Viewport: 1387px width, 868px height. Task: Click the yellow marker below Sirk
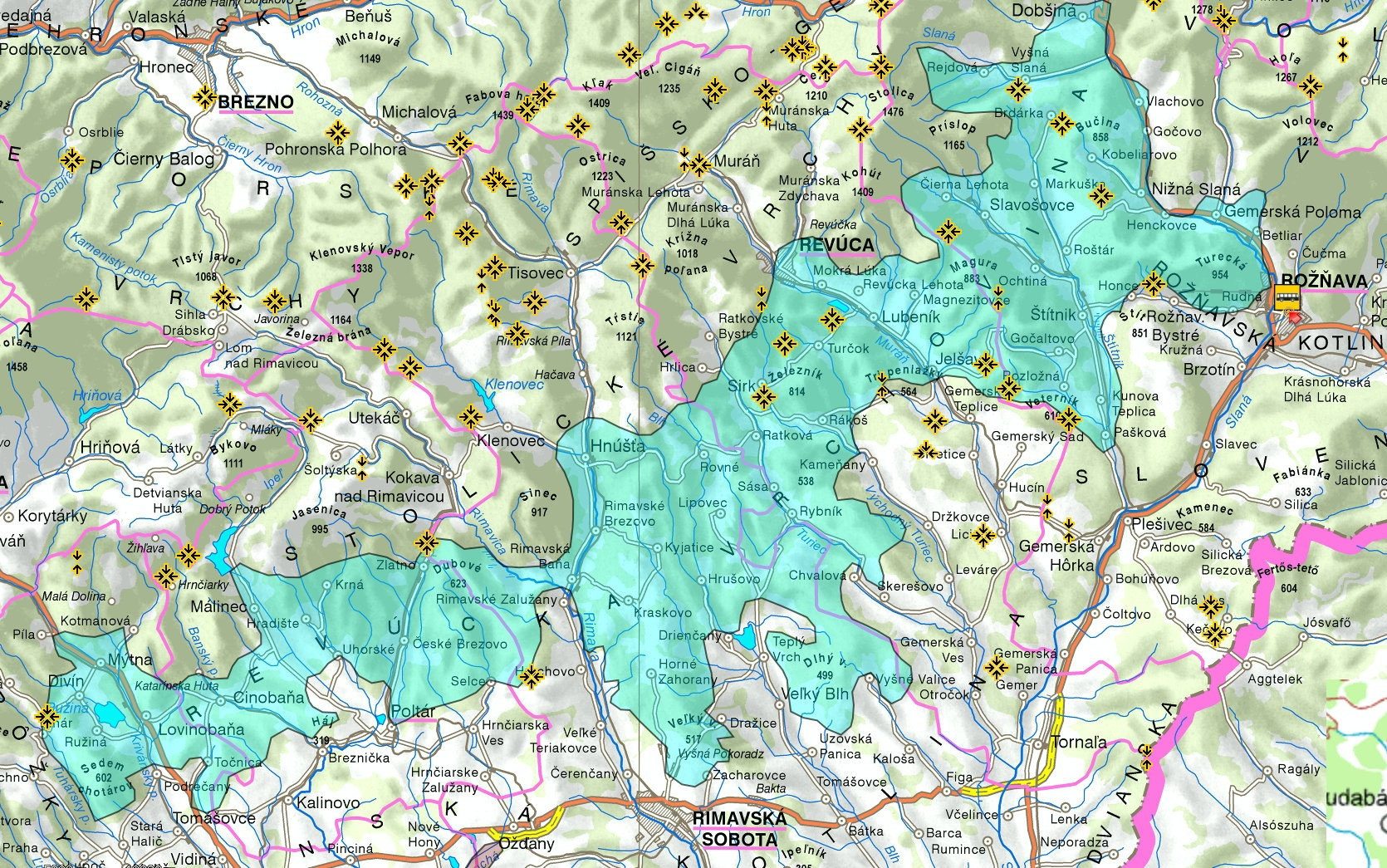tap(762, 397)
